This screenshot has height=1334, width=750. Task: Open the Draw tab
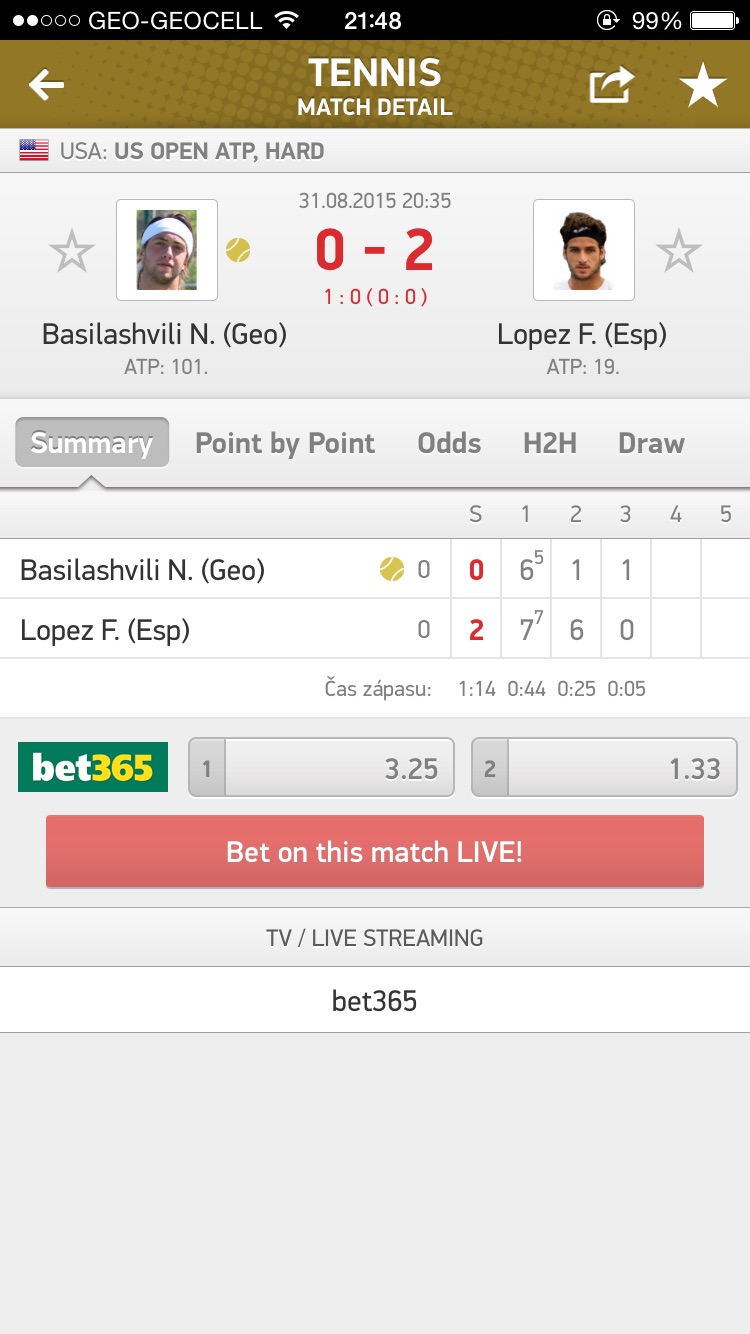(x=651, y=443)
